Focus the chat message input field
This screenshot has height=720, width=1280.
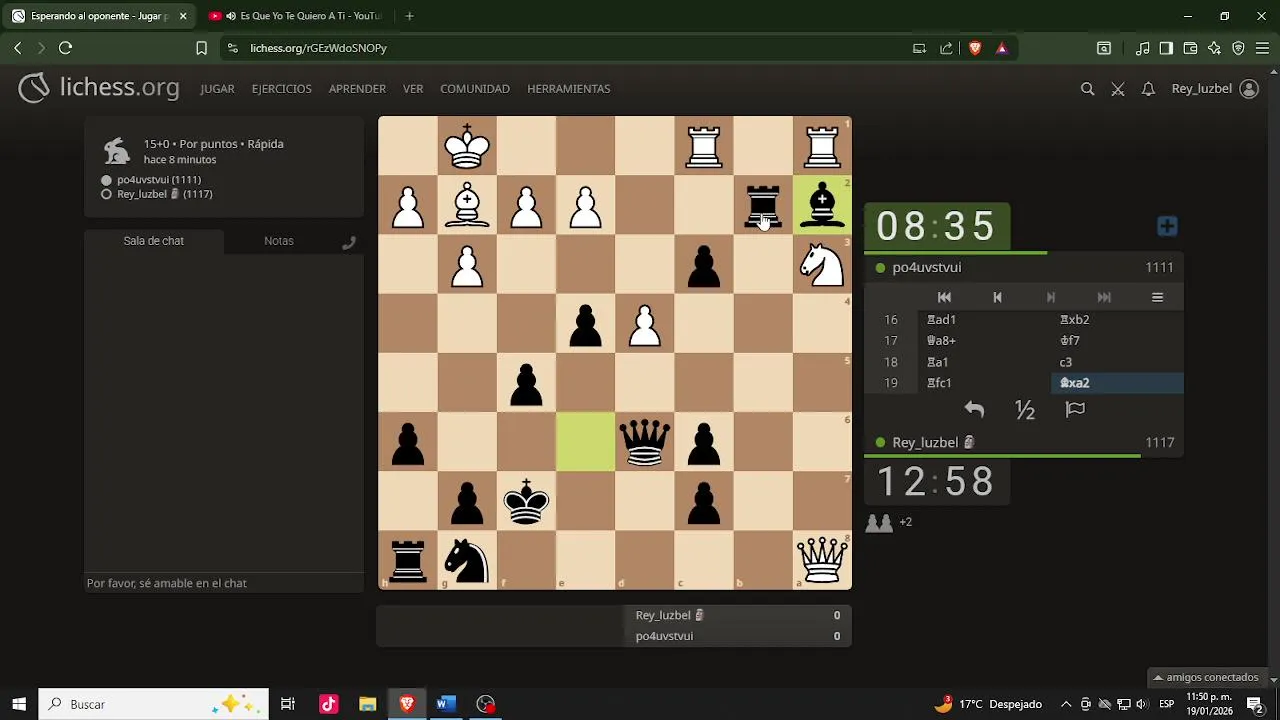224,583
